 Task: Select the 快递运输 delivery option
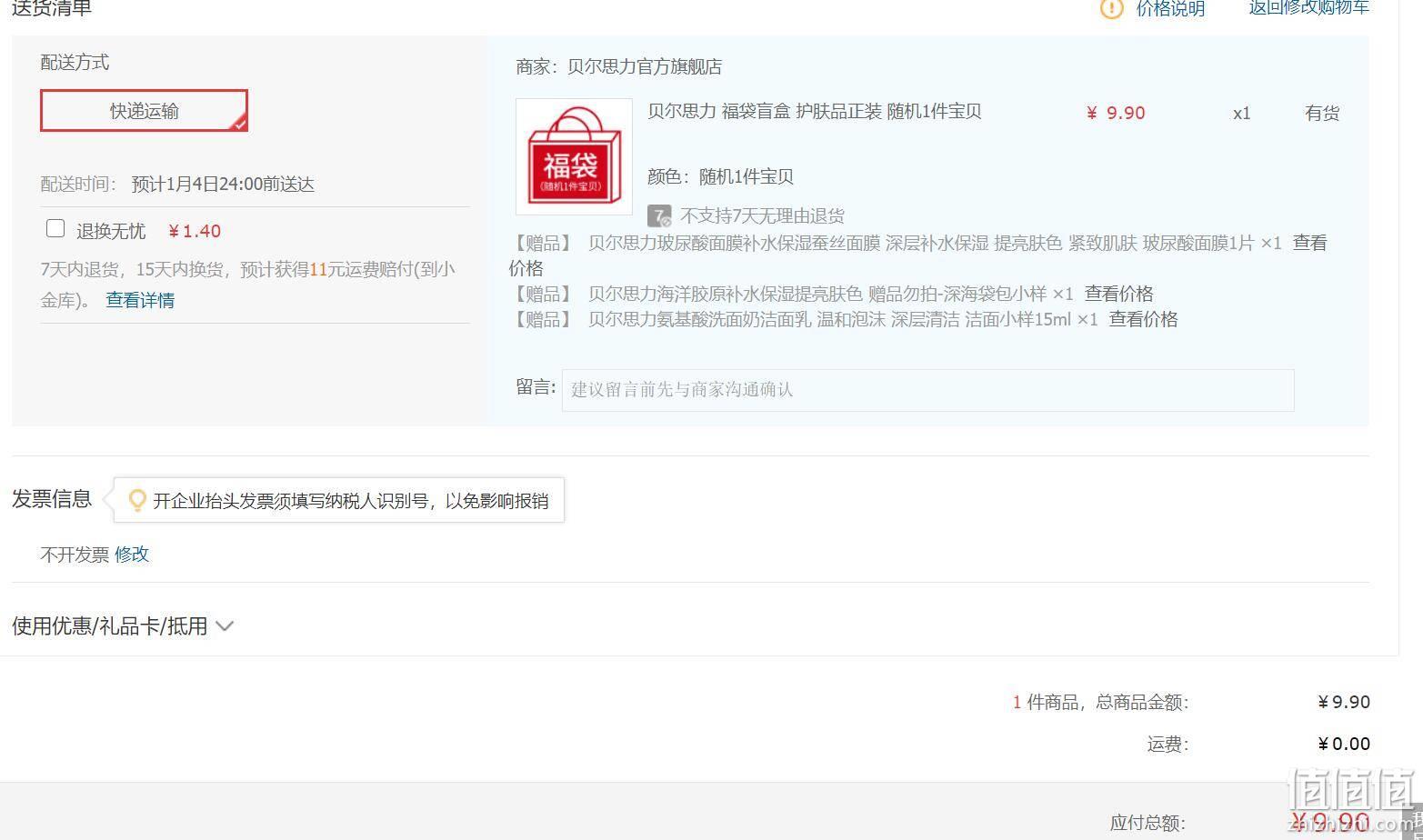click(144, 111)
